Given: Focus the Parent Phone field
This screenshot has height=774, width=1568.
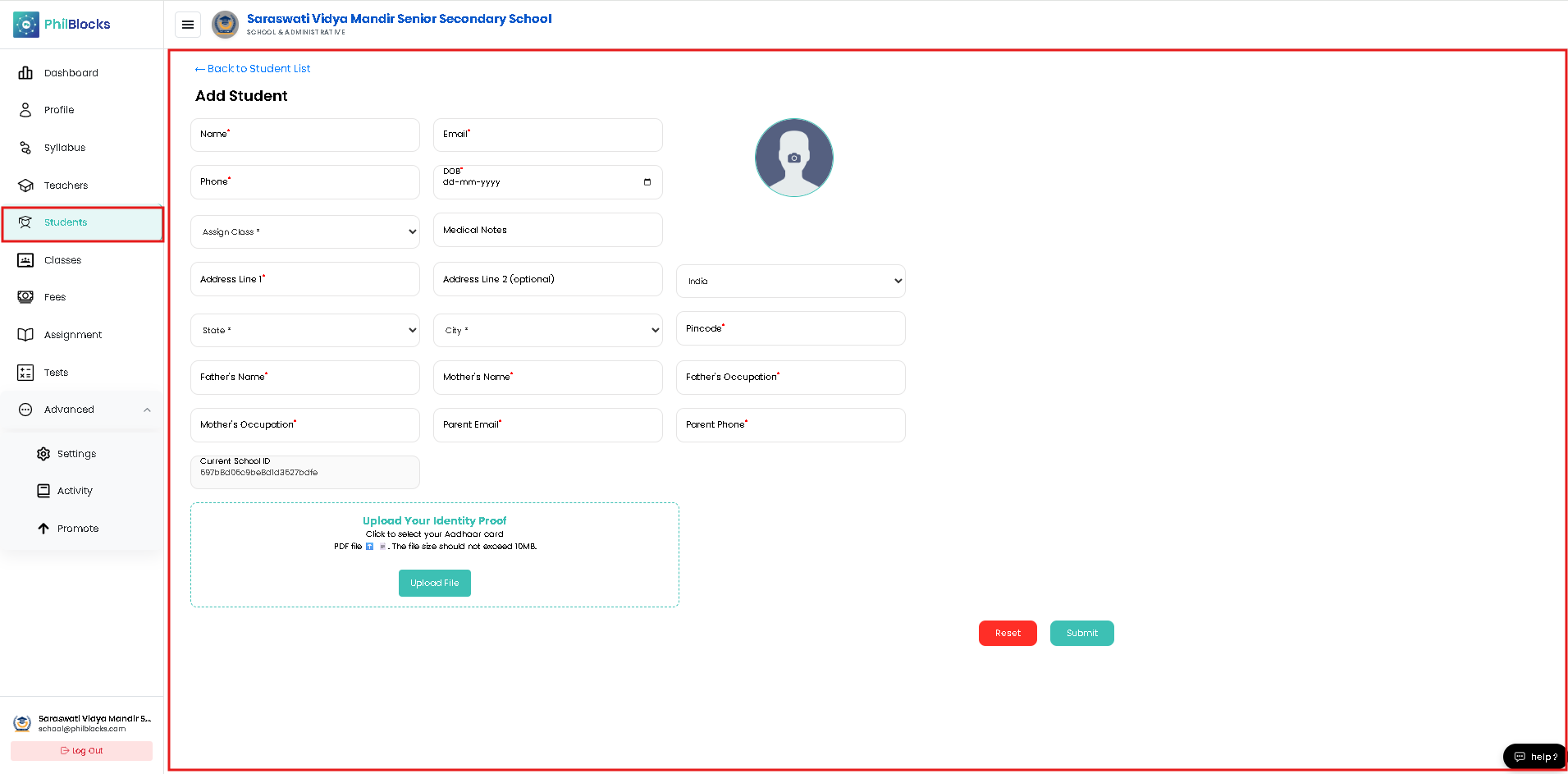Looking at the screenshot, I should [x=791, y=425].
